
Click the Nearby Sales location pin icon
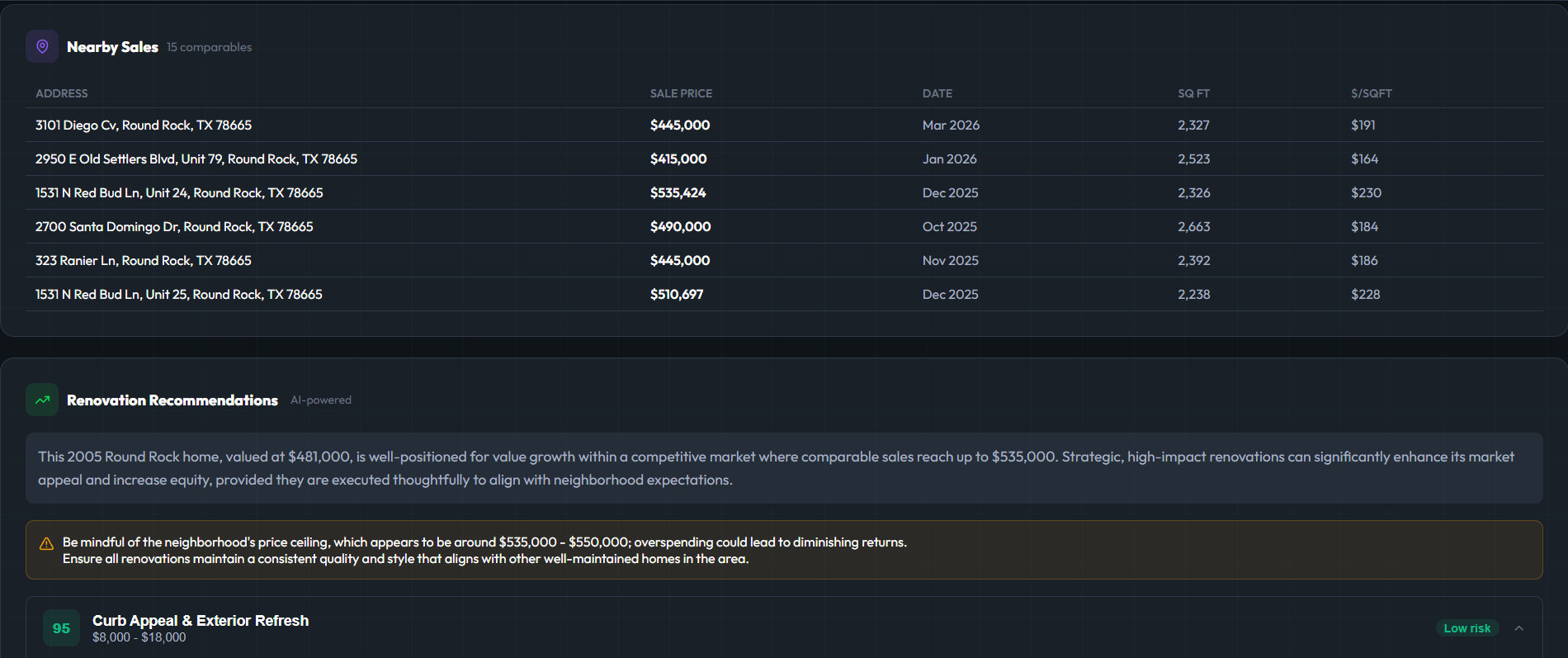(42, 46)
